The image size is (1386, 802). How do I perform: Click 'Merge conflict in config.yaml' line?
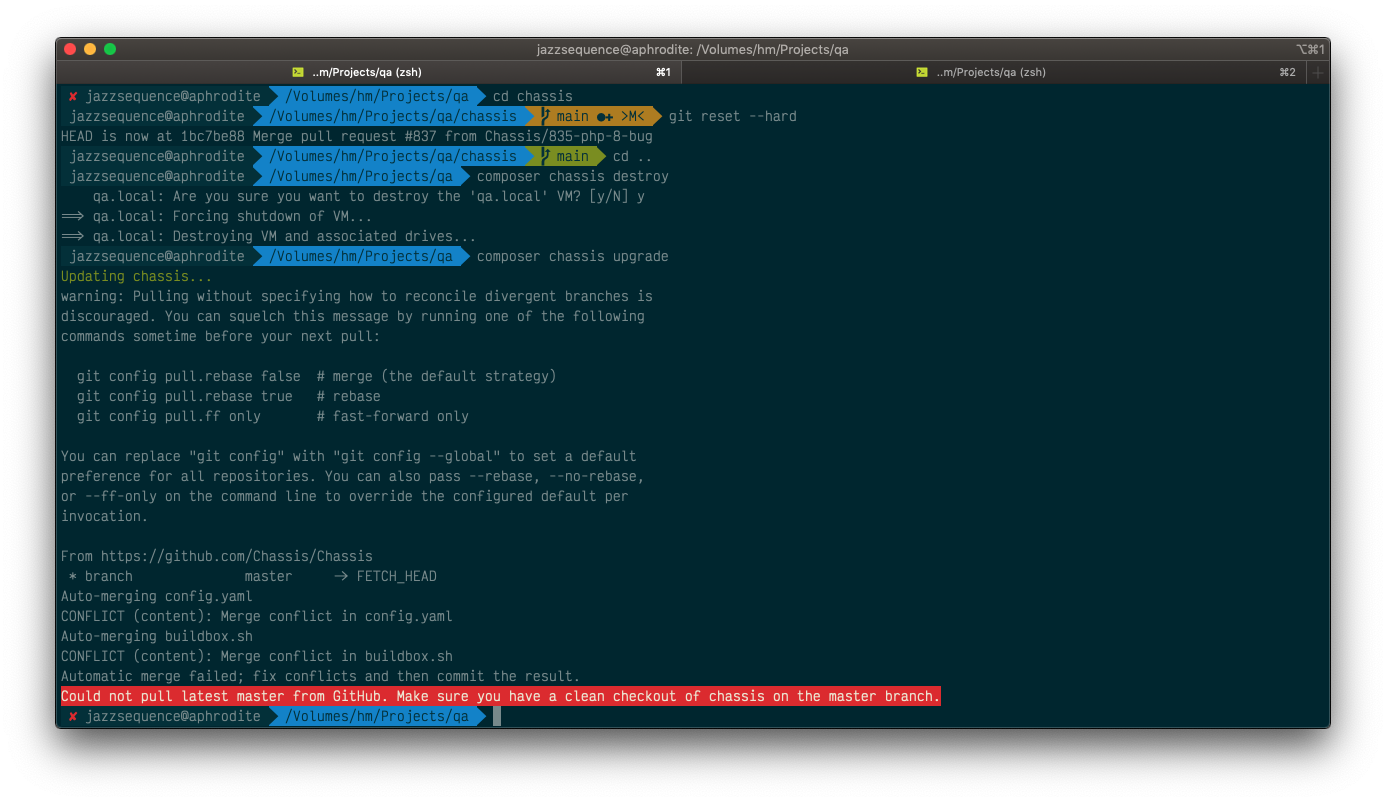point(257,617)
